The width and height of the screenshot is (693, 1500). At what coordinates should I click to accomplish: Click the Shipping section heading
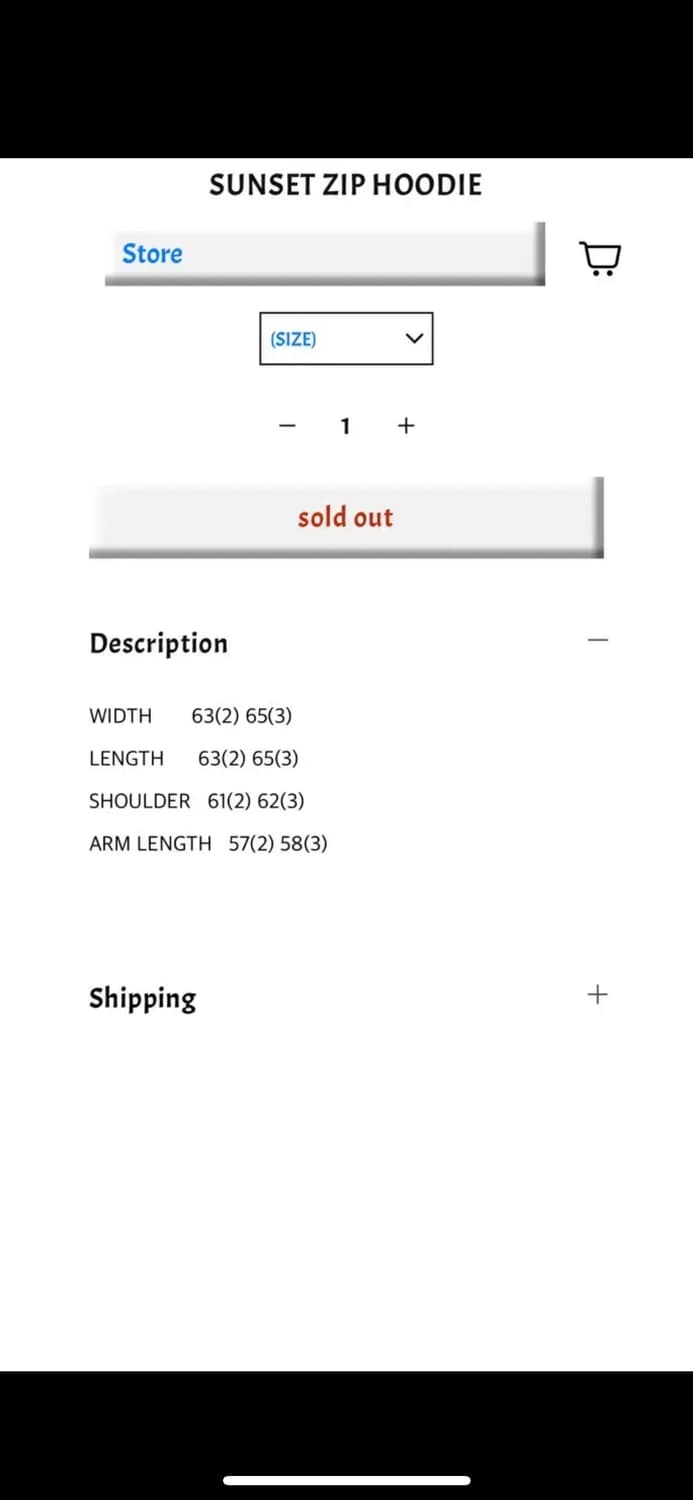[142, 998]
